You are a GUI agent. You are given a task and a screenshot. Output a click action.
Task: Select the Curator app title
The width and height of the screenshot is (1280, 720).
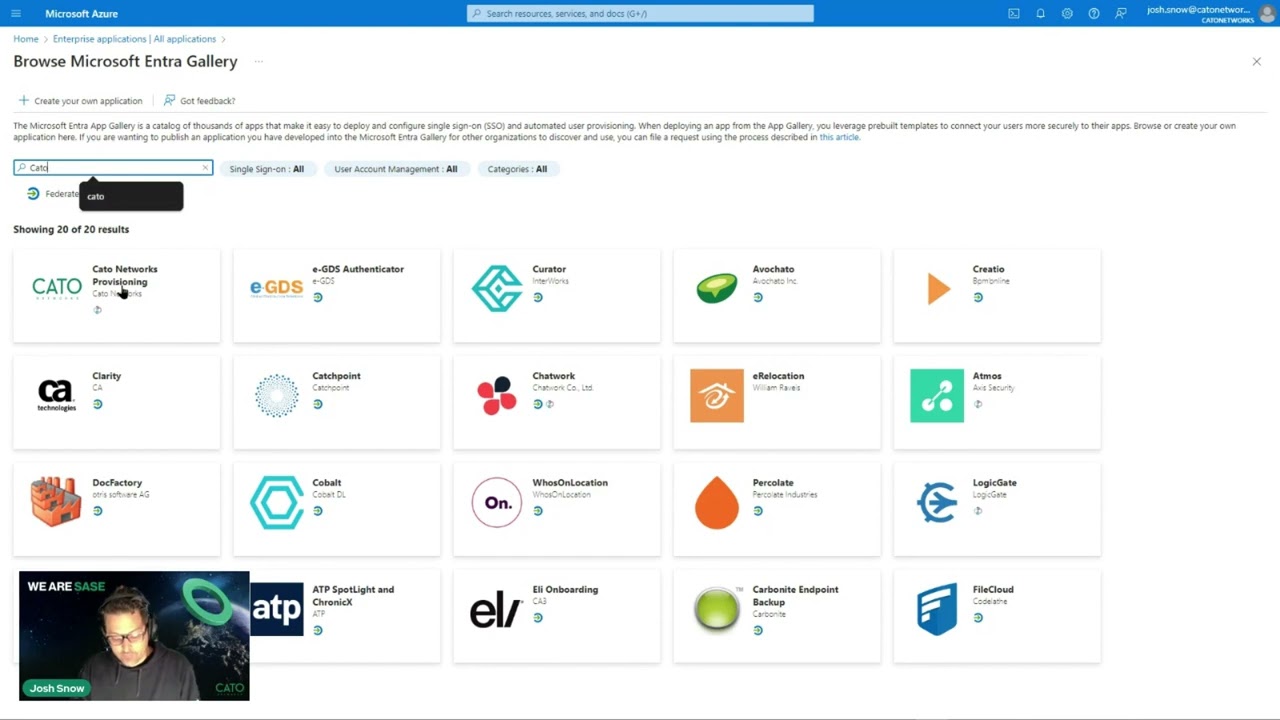[549, 269]
